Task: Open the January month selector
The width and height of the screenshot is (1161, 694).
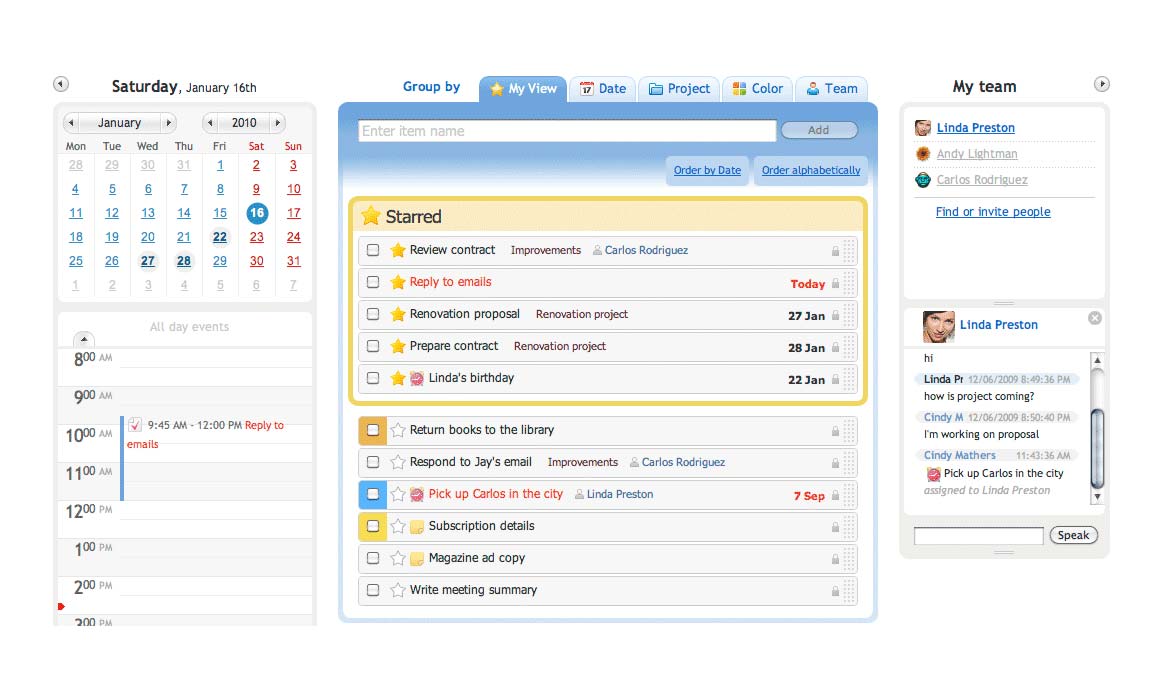Action: pos(119,123)
